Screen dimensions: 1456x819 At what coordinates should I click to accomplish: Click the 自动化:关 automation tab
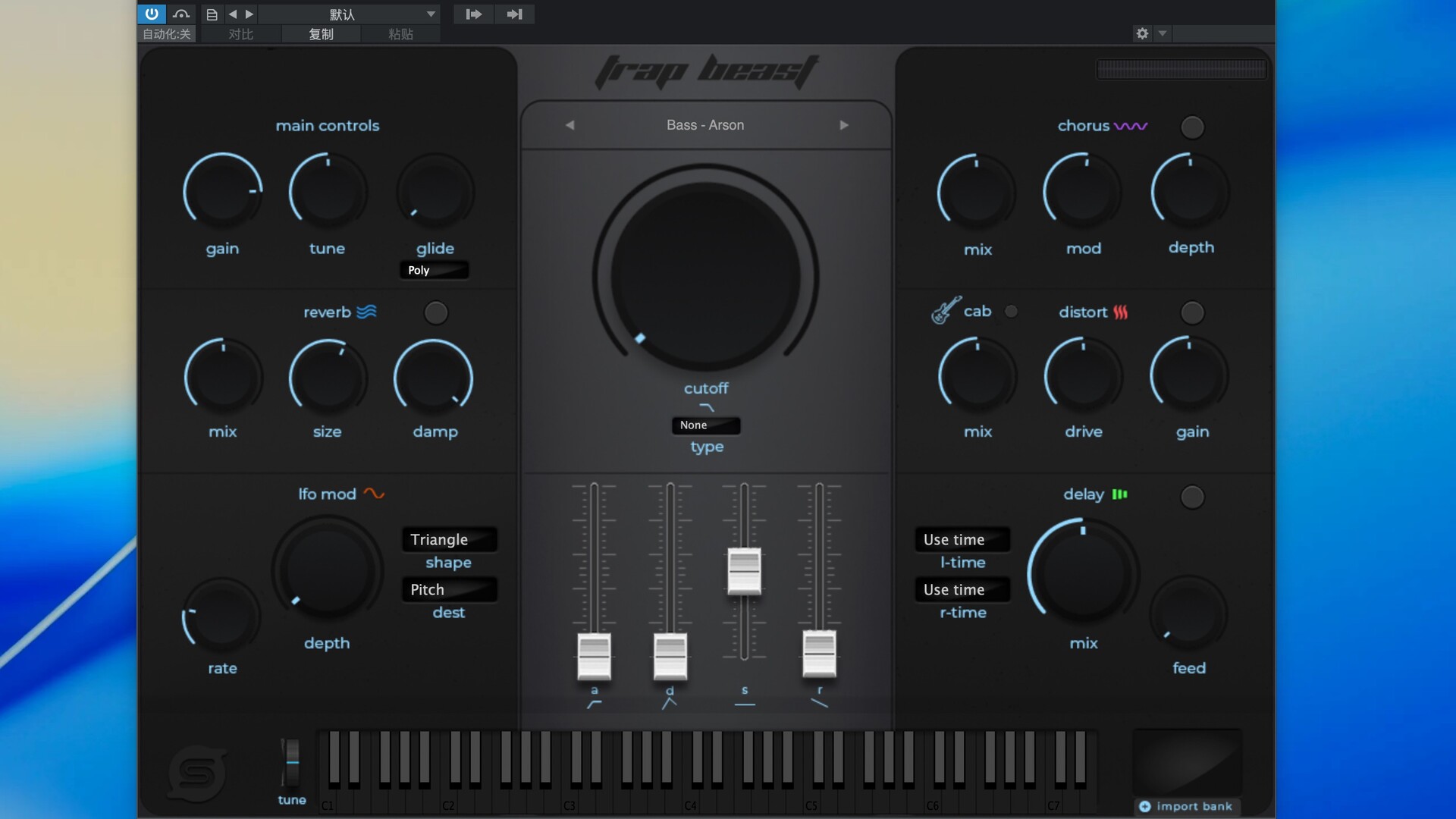(x=167, y=34)
